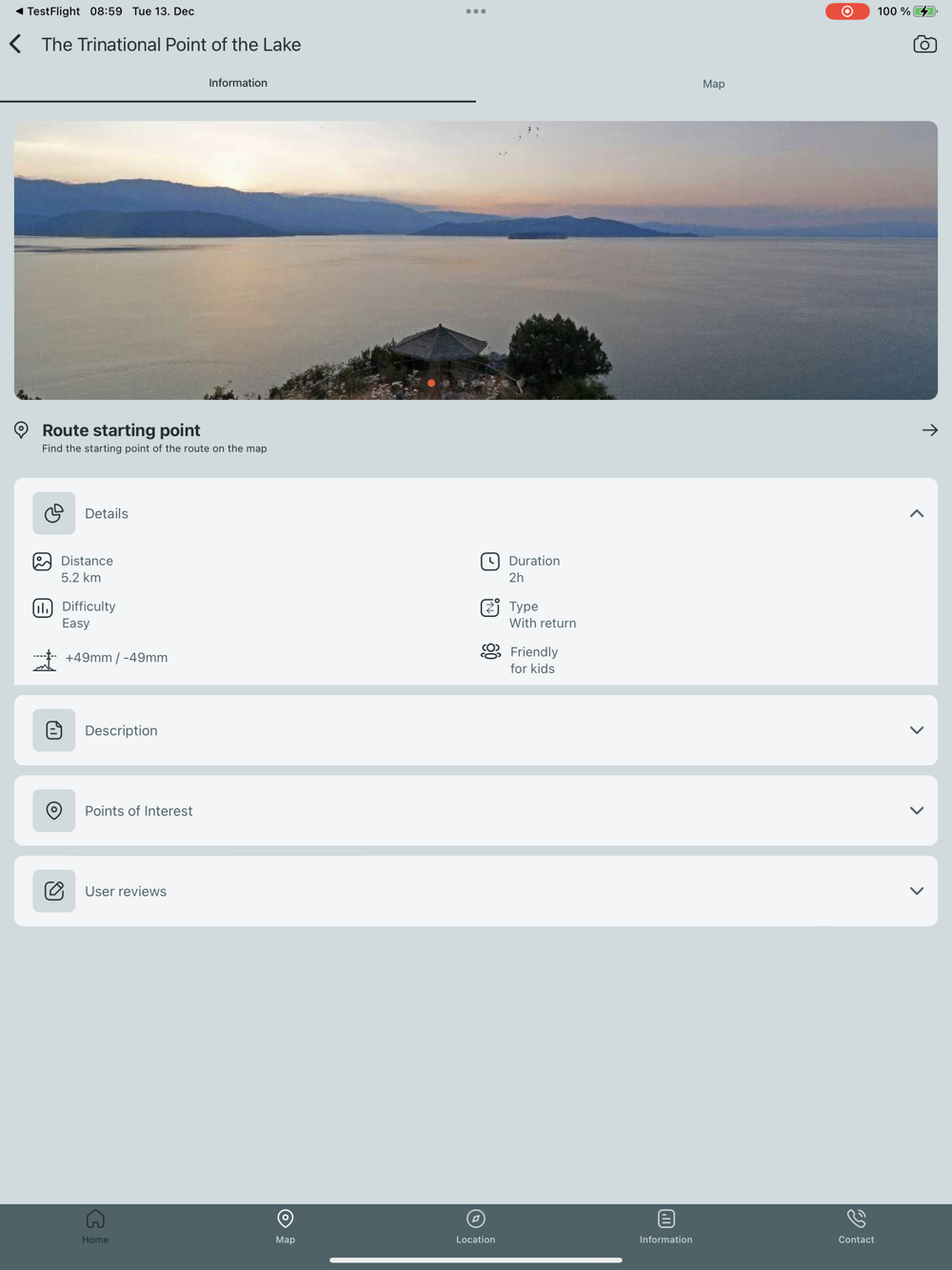Open Information in bottom navigation bar
952x1270 pixels.
666,1226
